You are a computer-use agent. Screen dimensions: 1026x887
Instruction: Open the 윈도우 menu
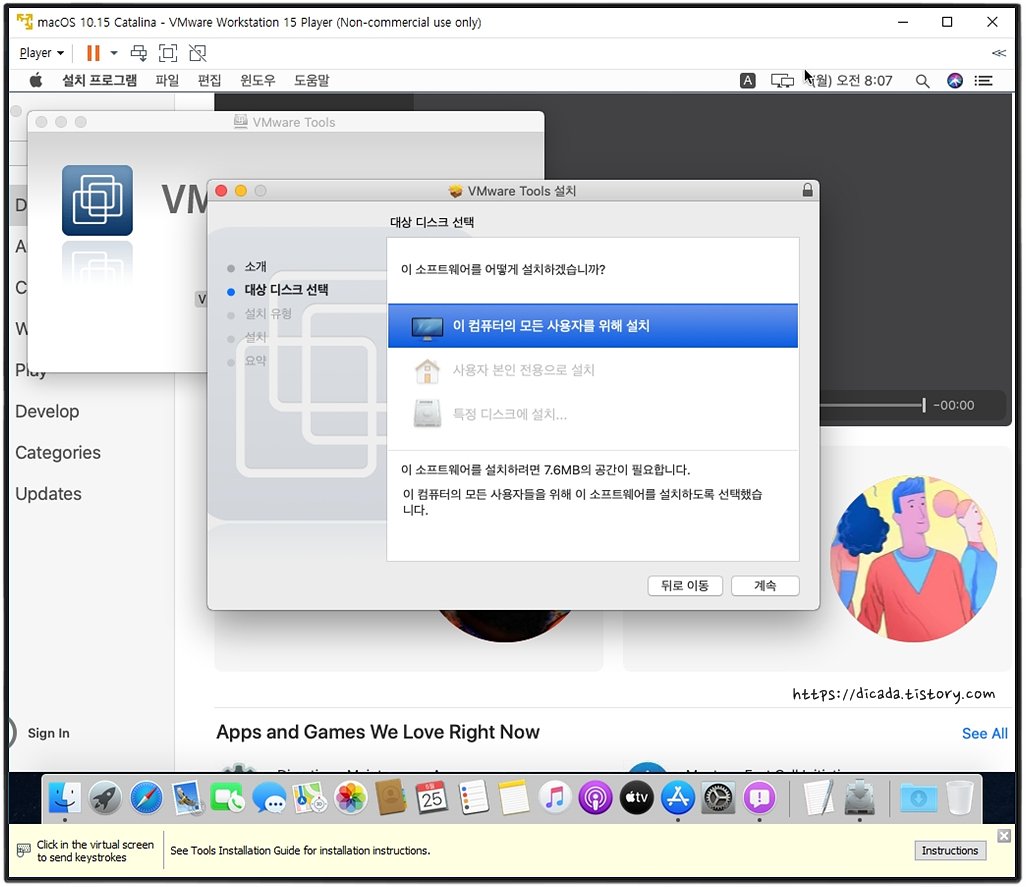[258, 80]
